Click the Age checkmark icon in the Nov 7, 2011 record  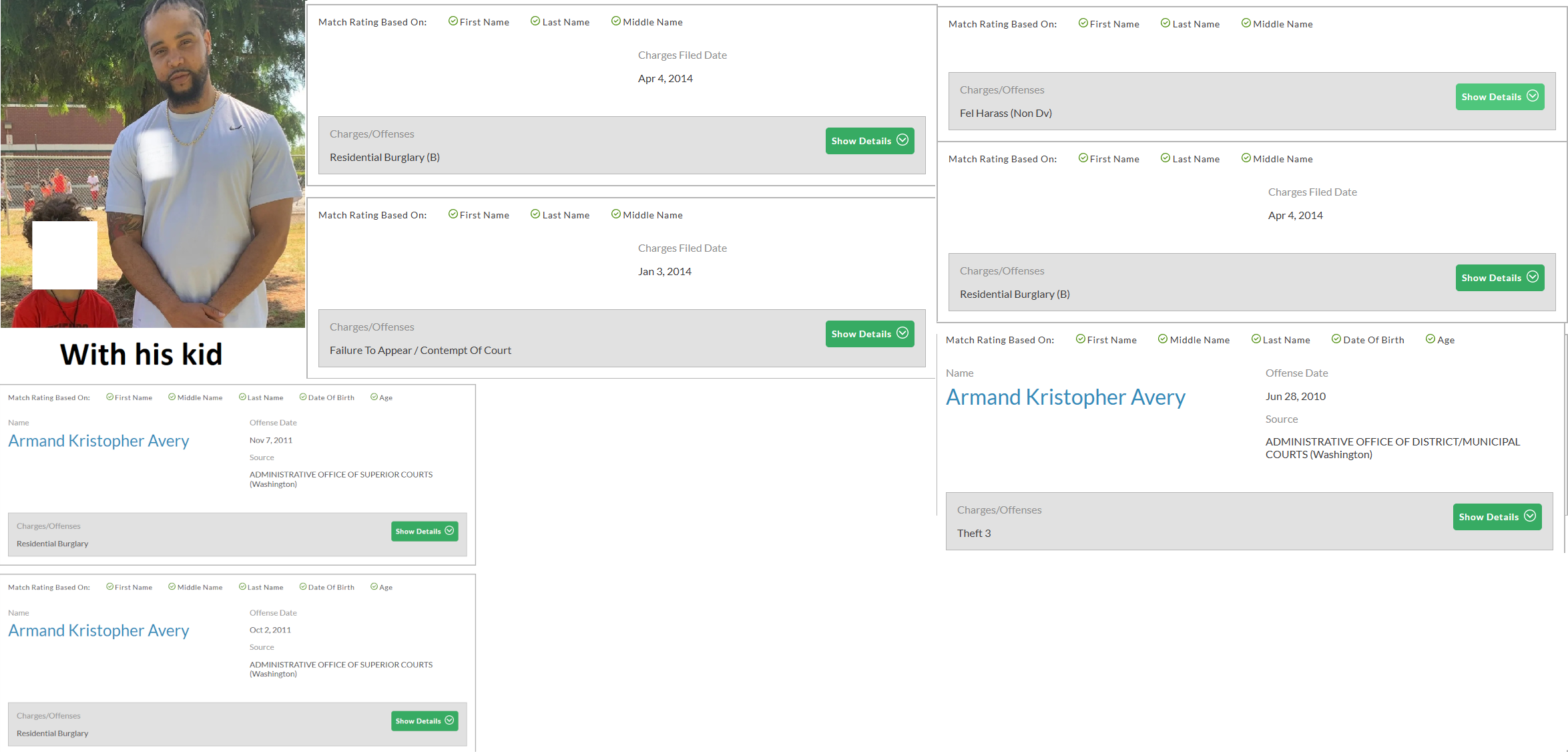tap(374, 397)
